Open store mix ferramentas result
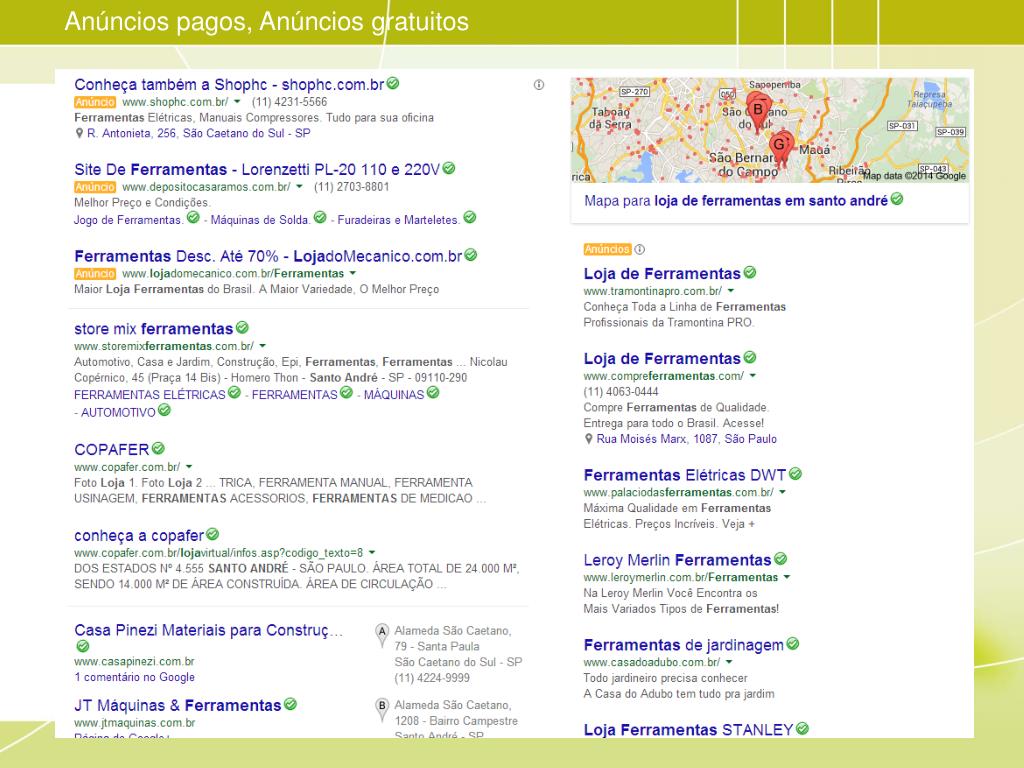1024x768 pixels. coord(153,328)
